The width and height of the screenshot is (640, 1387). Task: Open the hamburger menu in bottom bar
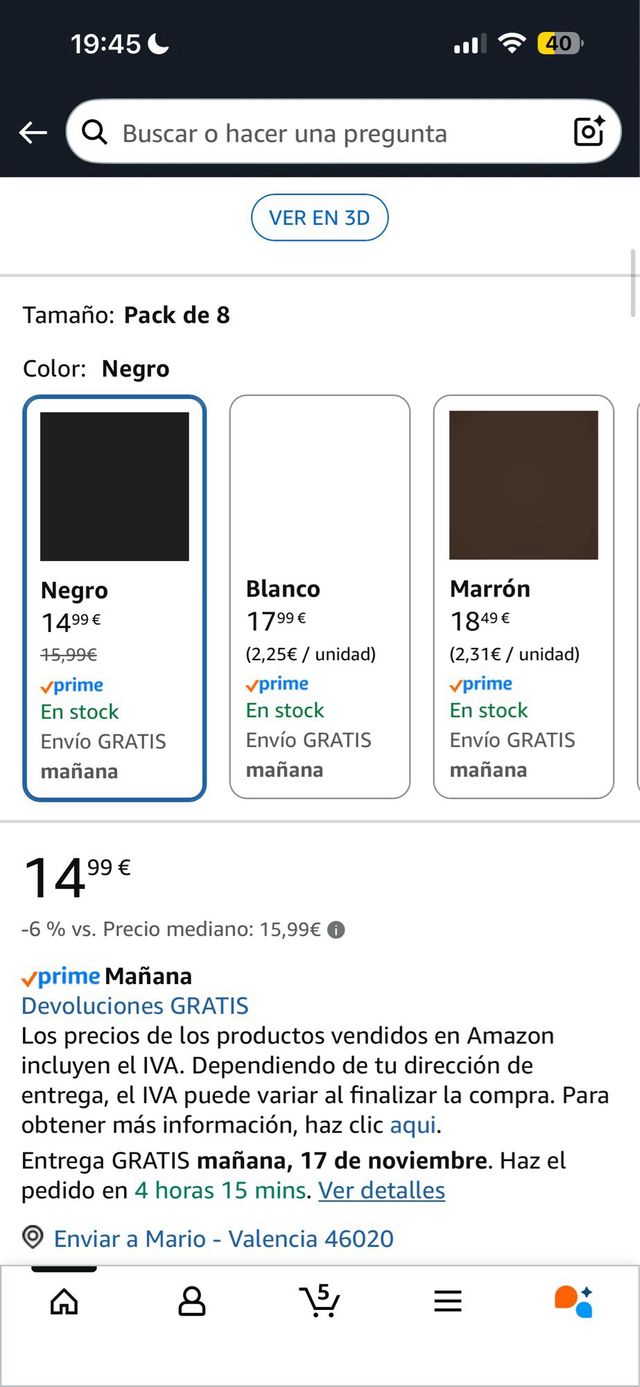point(447,1301)
